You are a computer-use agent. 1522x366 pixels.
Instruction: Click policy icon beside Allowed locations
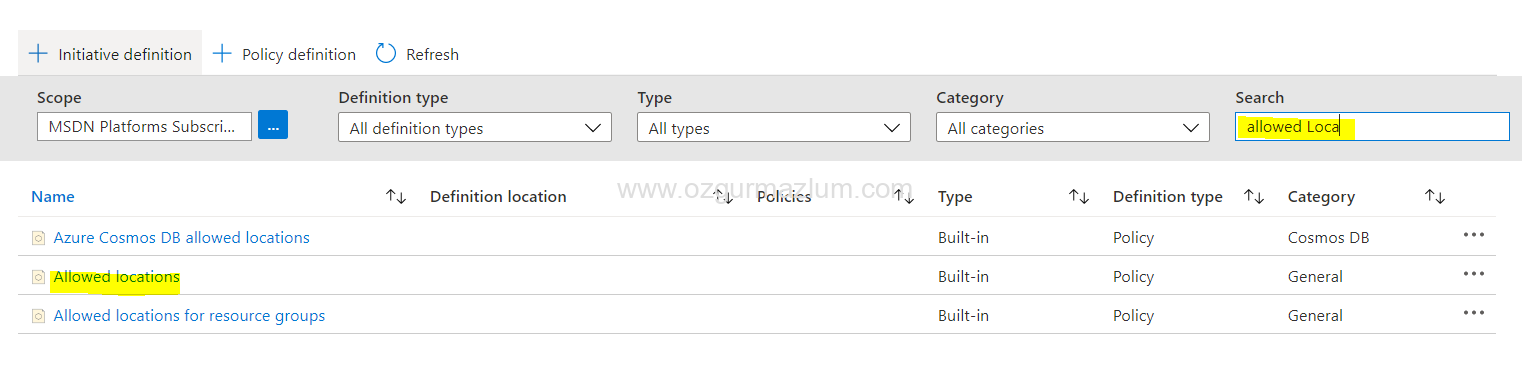point(38,277)
